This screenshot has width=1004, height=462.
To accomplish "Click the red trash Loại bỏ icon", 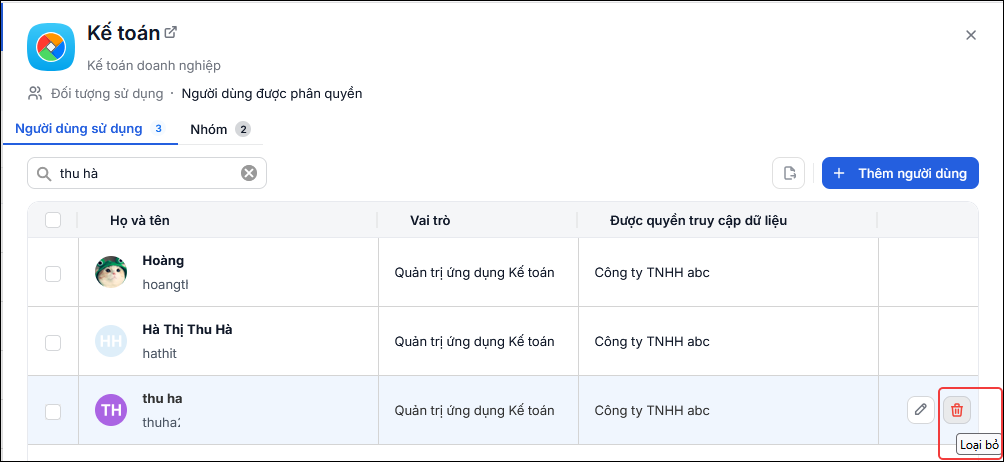I will point(957,410).
